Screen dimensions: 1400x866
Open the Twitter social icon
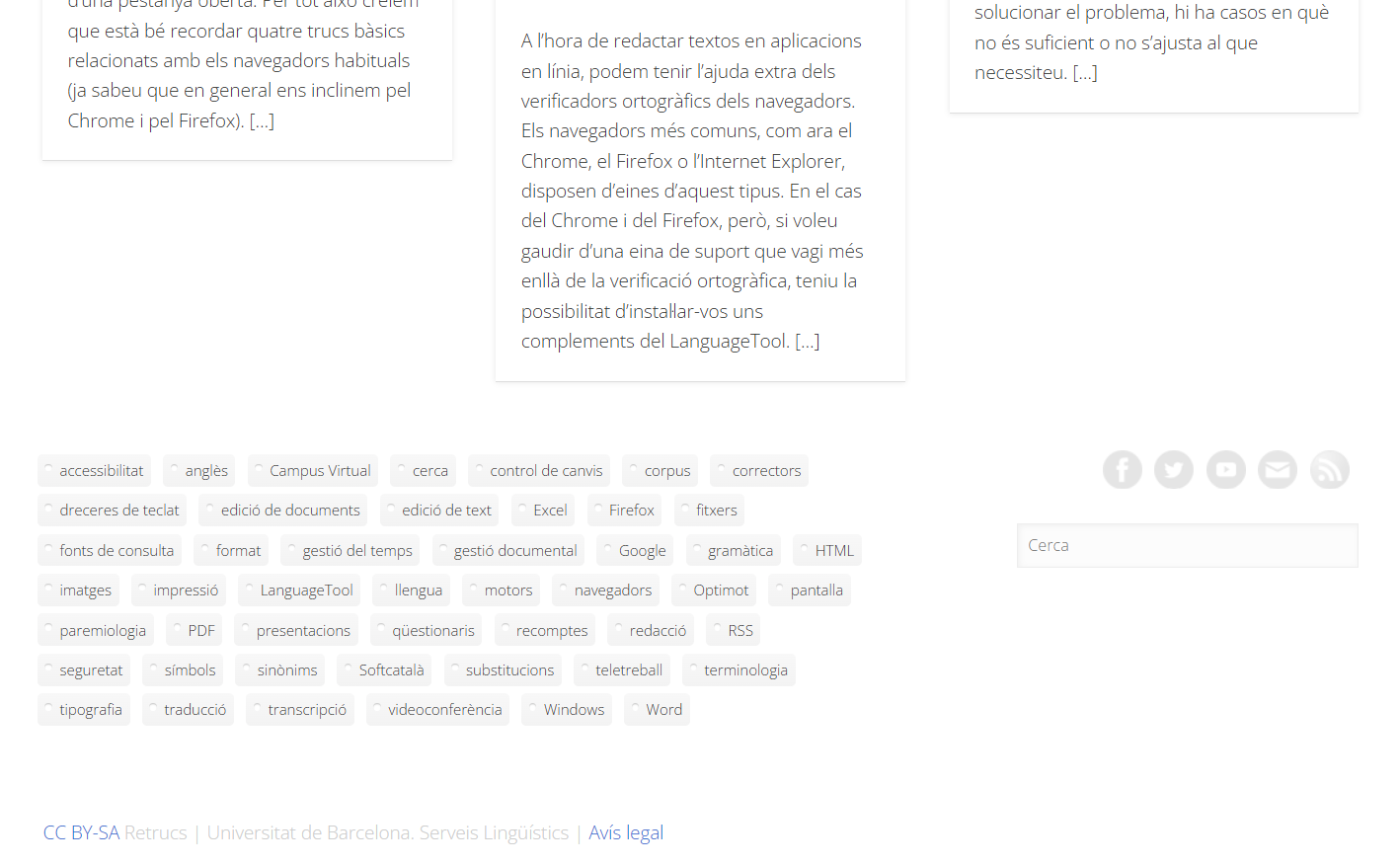pos(1174,470)
